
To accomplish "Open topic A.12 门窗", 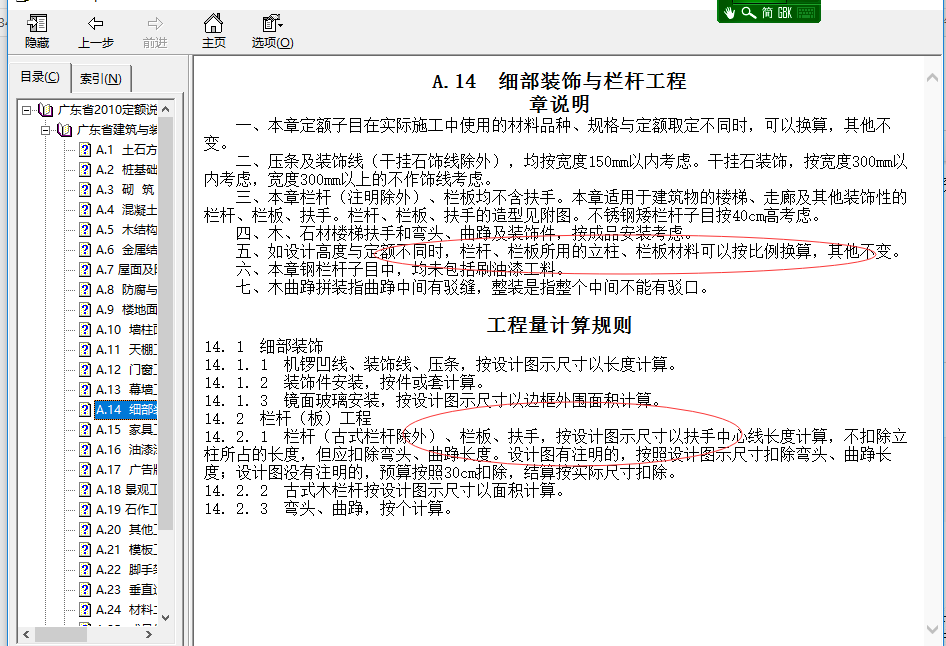I will (x=126, y=369).
